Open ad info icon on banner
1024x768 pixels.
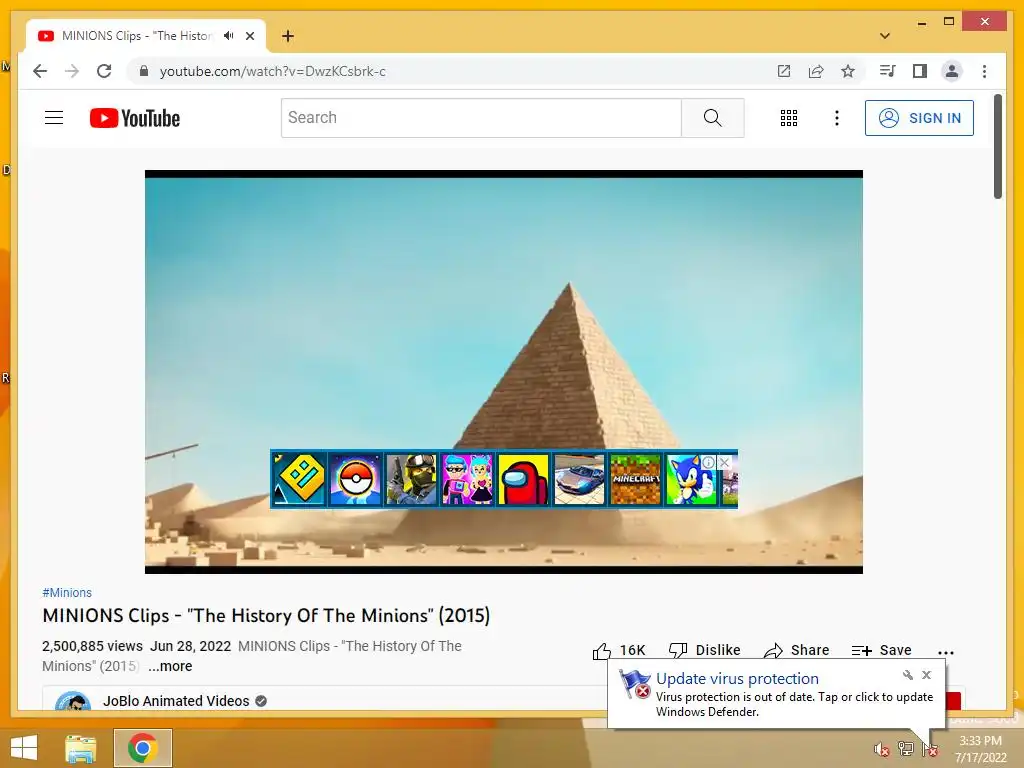point(709,462)
